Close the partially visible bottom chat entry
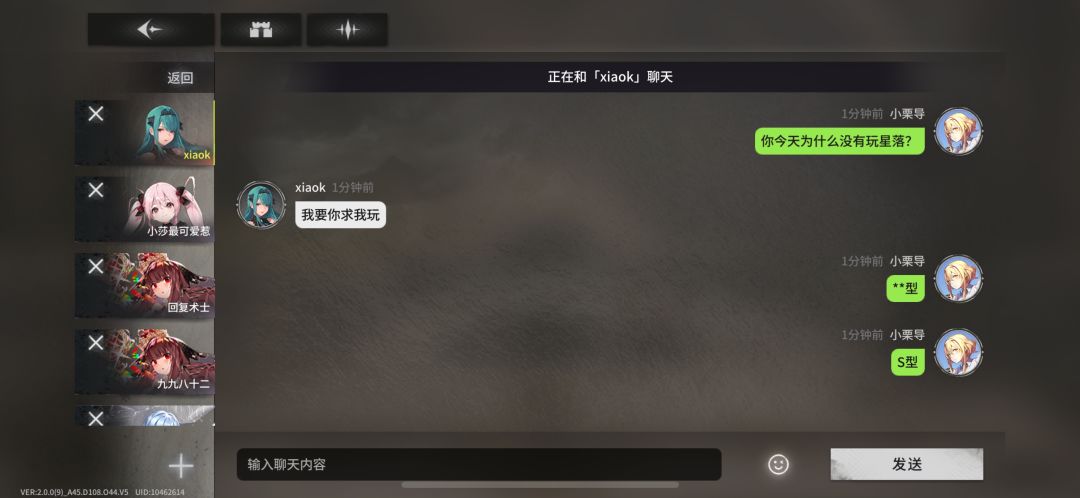The image size is (1080, 498). 96,417
